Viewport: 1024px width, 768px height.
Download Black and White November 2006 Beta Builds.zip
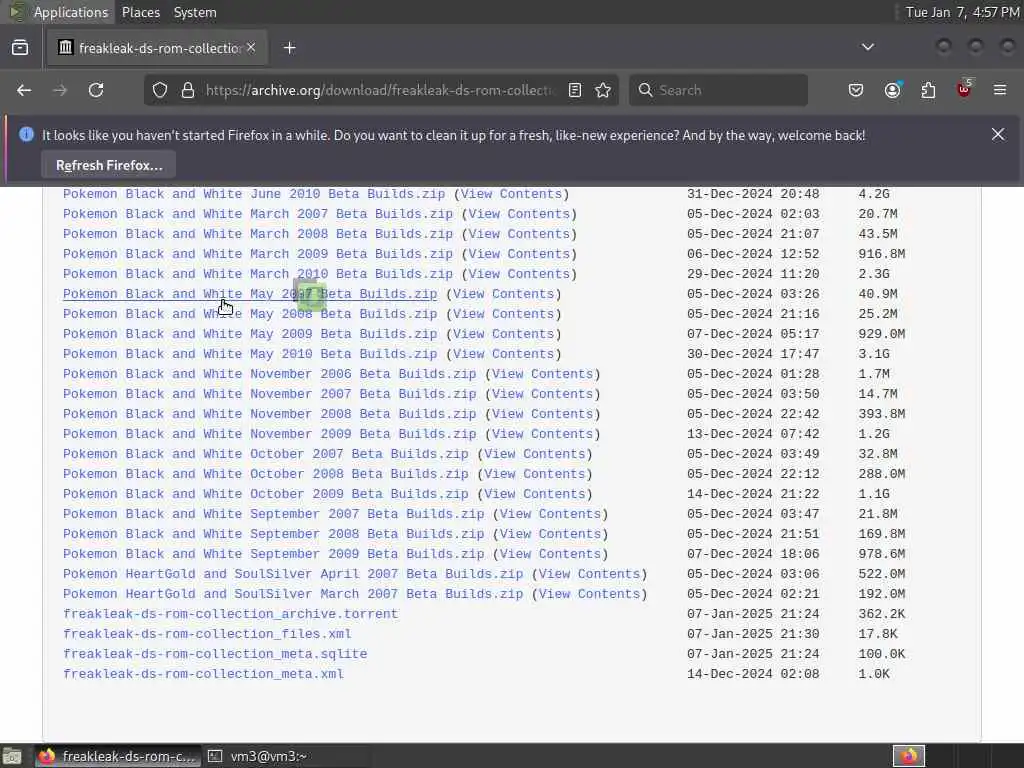tap(269, 374)
